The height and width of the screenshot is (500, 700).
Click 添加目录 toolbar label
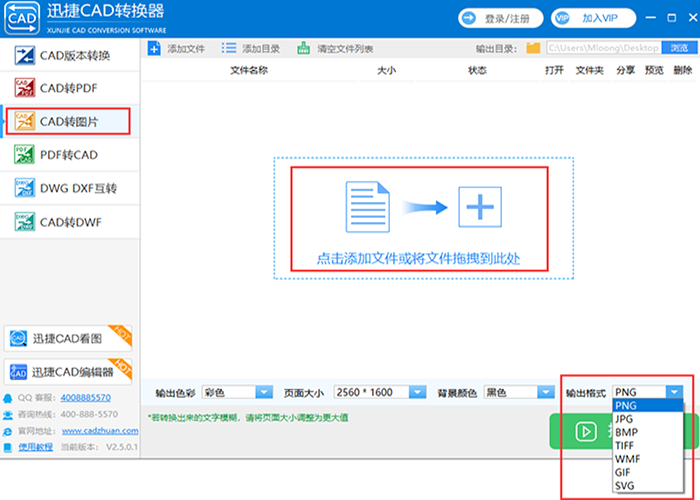point(261,49)
